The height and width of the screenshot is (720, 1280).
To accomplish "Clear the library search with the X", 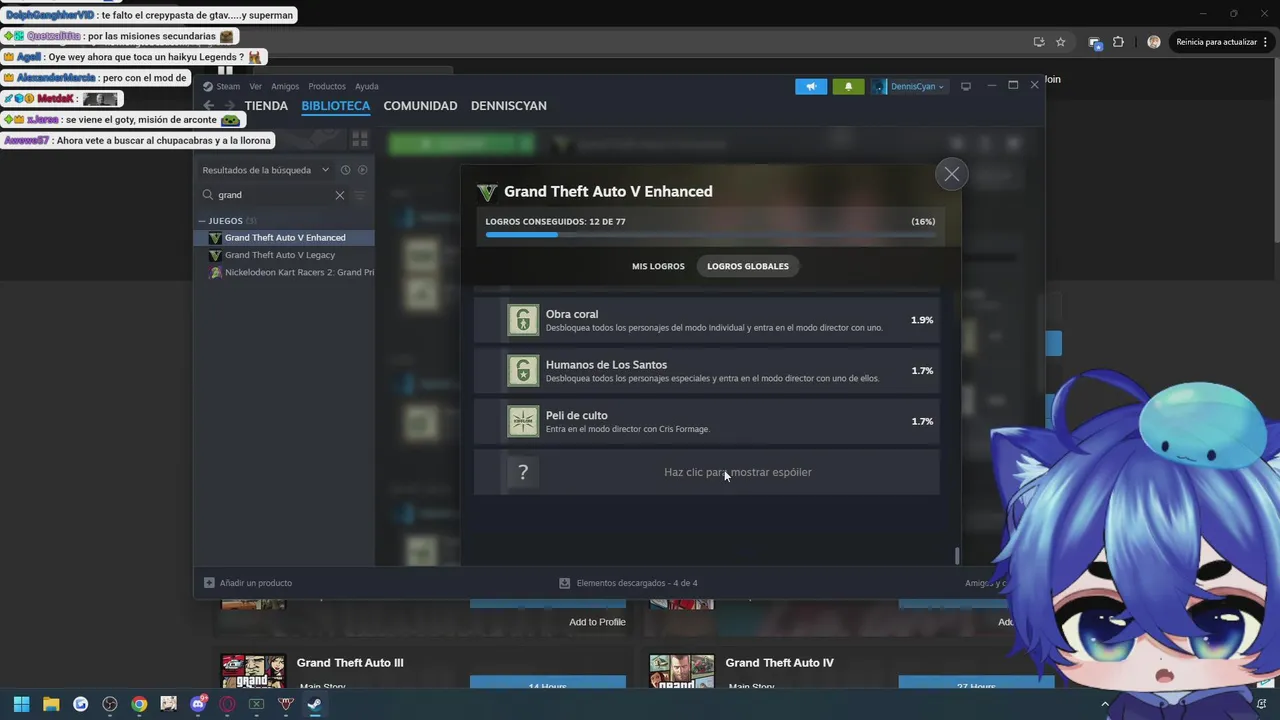I will click(x=340, y=195).
